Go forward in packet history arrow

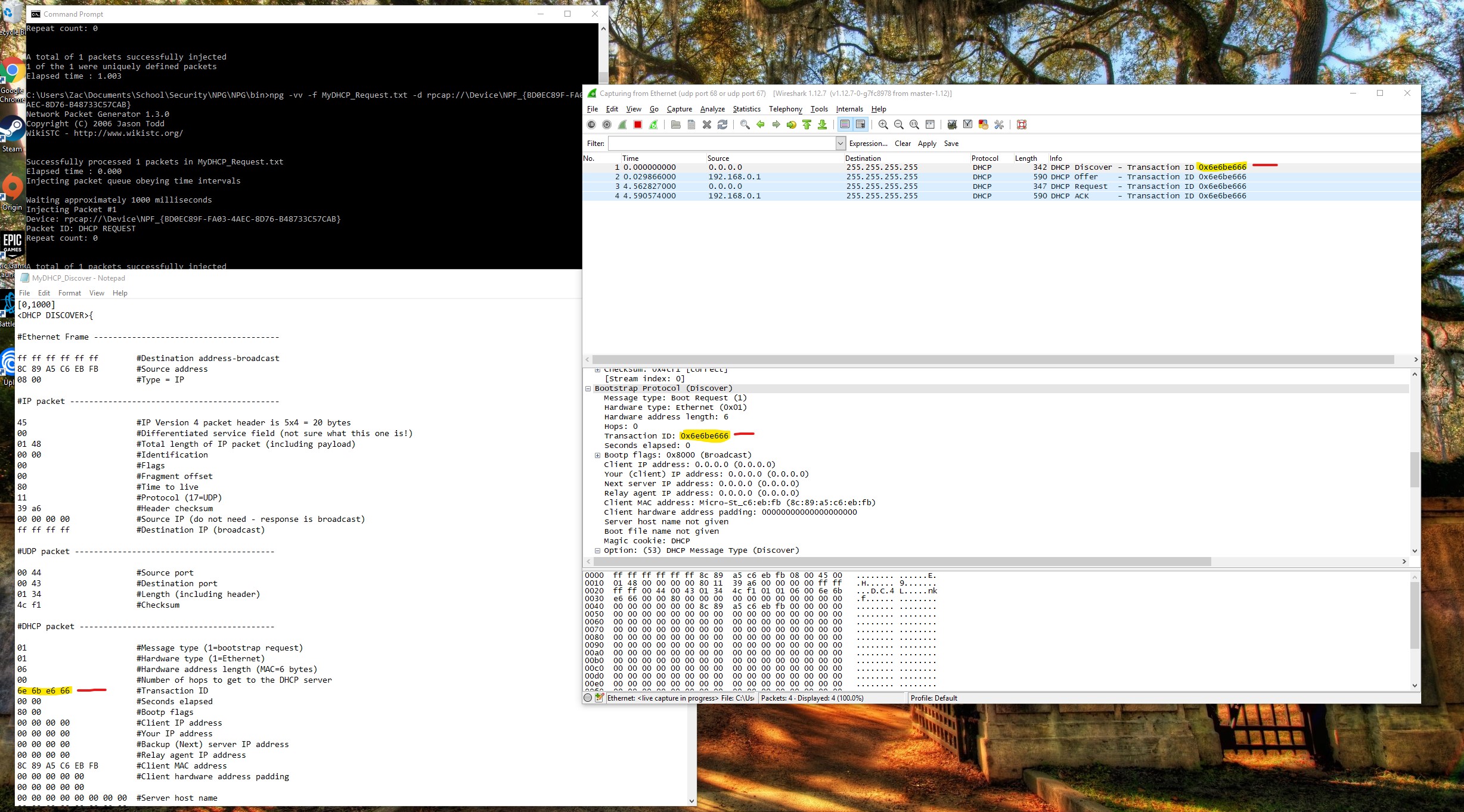tap(776, 125)
